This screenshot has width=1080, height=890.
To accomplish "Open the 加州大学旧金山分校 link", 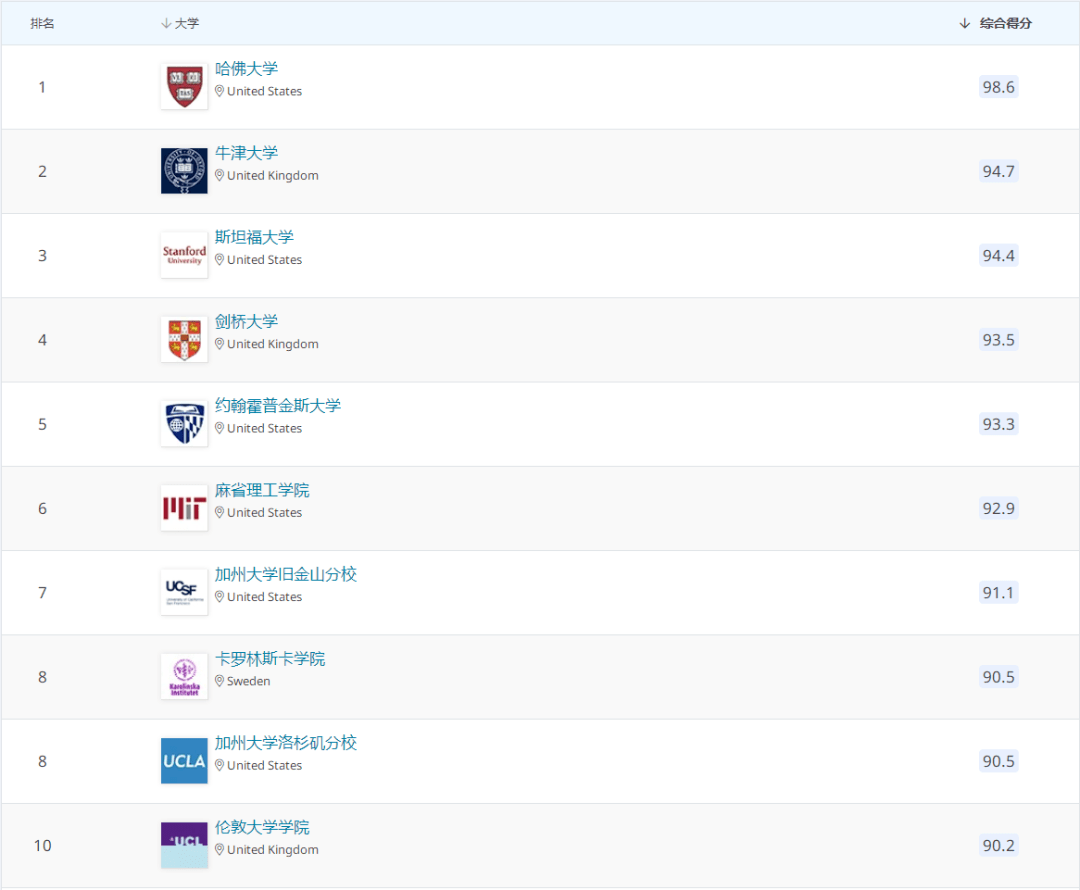I will click(286, 575).
